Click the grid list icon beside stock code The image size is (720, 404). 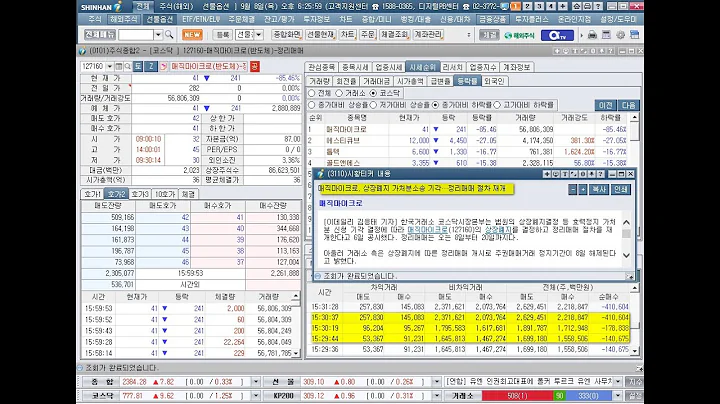pyautogui.click(x=118, y=67)
